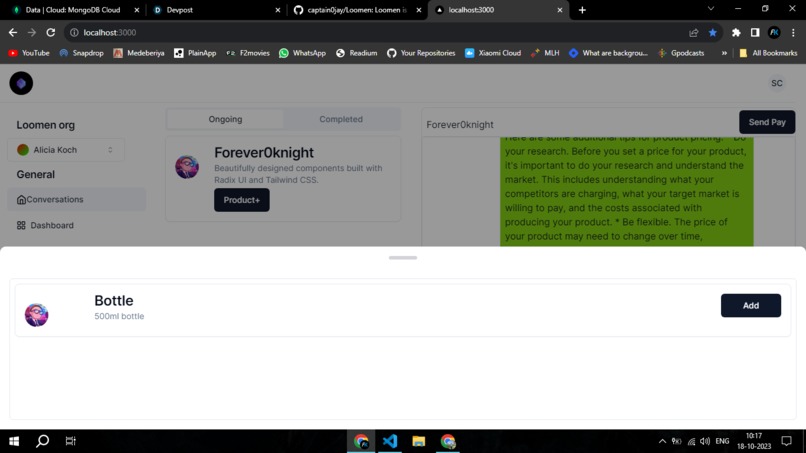The width and height of the screenshot is (806, 453).
Task: Open Dashboard in the sidebar
Action: (x=77, y=225)
